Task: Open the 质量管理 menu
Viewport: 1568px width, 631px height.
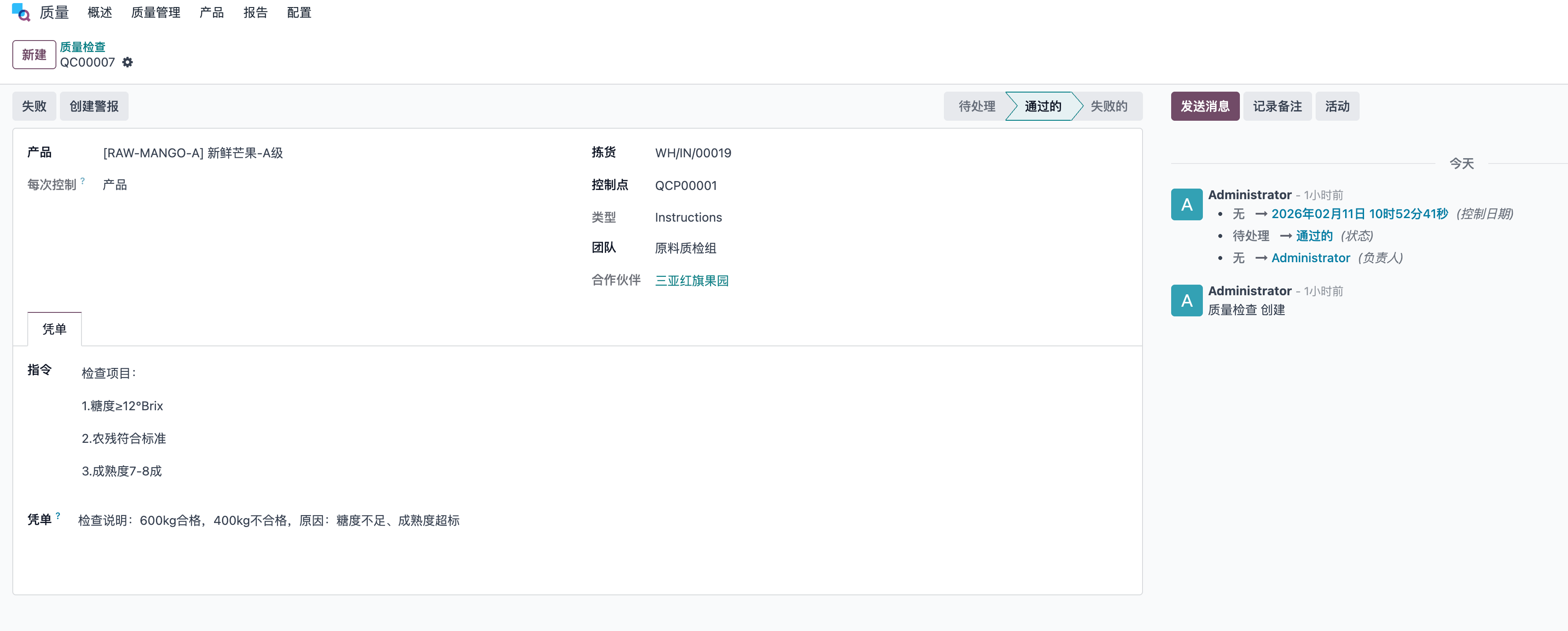Action: [x=156, y=13]
